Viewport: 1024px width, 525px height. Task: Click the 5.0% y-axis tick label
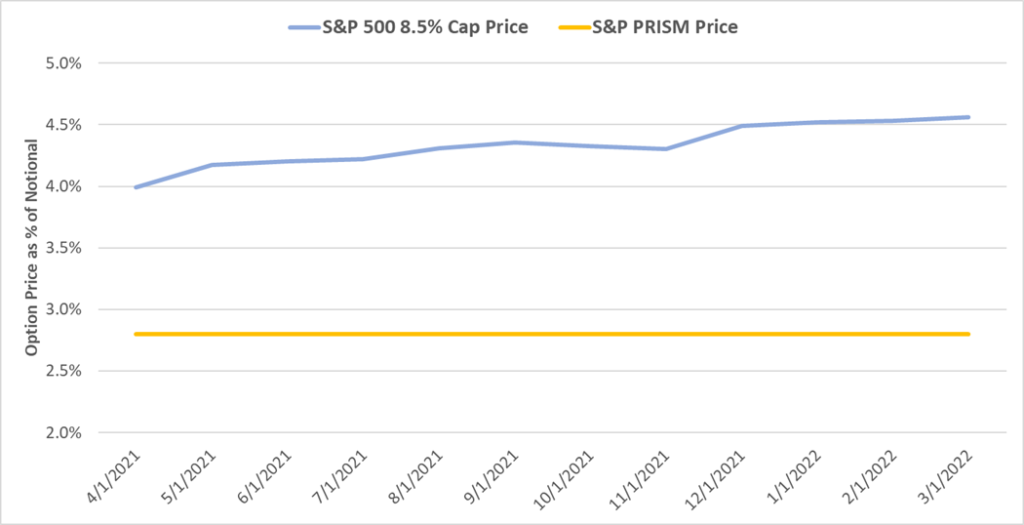tap(63, 63)
